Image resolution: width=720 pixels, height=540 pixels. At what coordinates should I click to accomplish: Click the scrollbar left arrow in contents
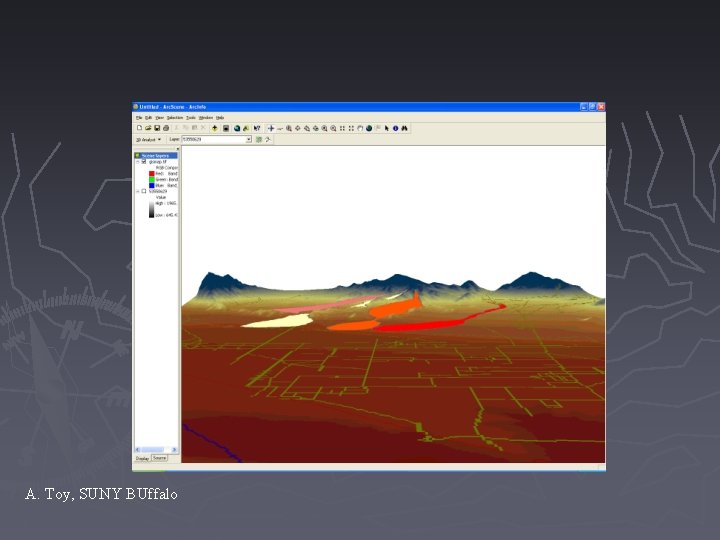pyautogui.click(x=138, y=450)
